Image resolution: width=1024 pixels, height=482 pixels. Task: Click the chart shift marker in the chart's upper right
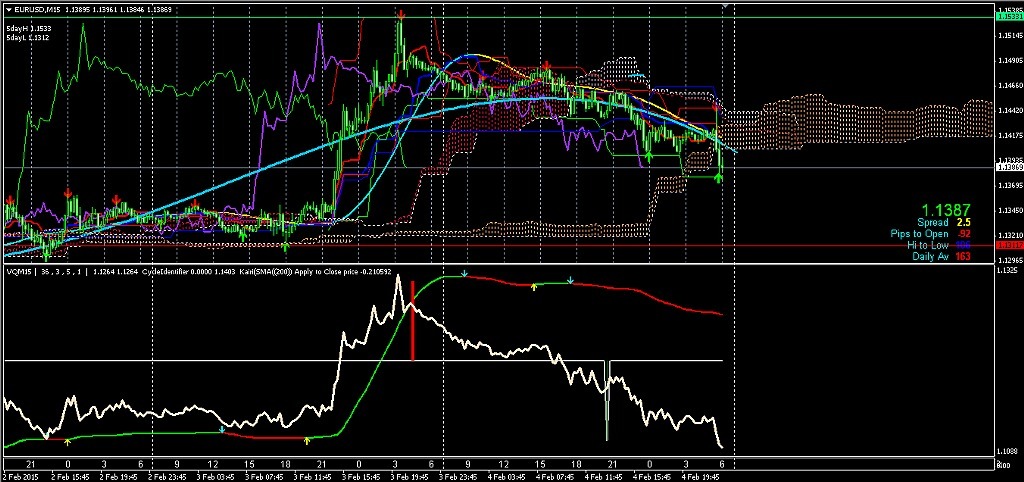point(724,5)
